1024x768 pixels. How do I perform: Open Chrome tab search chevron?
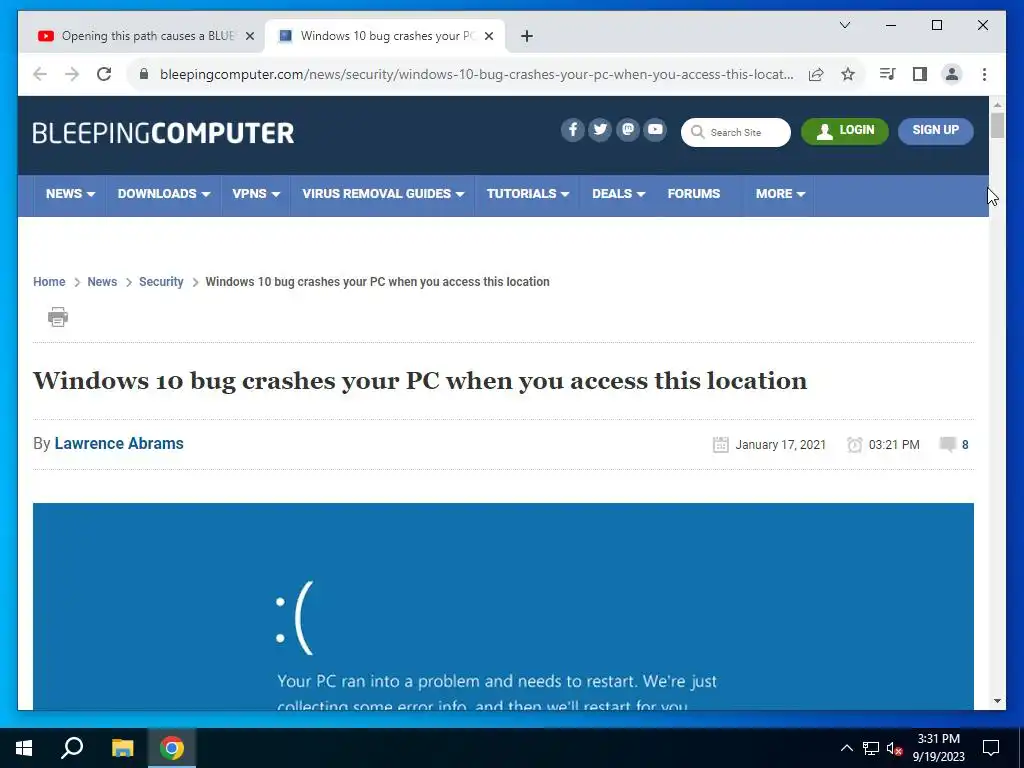[x=845, y=25]
